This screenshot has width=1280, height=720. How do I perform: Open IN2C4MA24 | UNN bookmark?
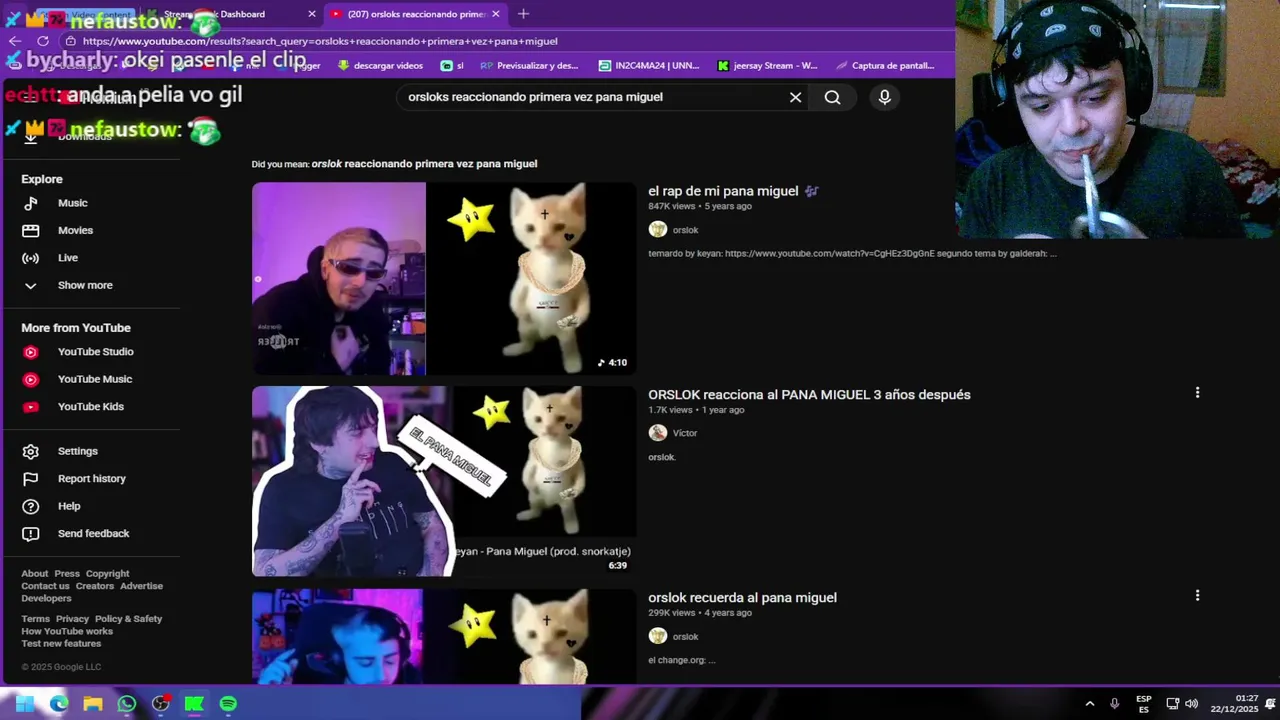pyautogui.click(x=649, y=66)
